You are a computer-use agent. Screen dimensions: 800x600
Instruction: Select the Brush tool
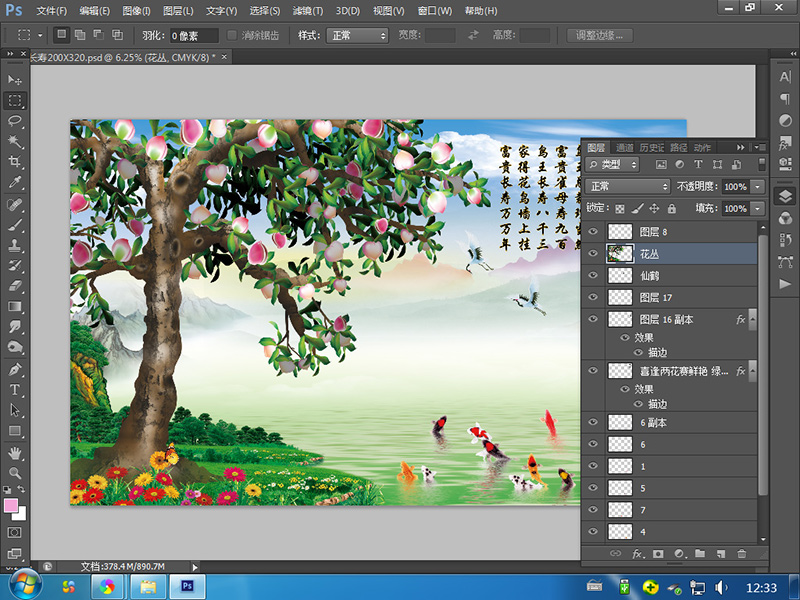pos(14,224)
